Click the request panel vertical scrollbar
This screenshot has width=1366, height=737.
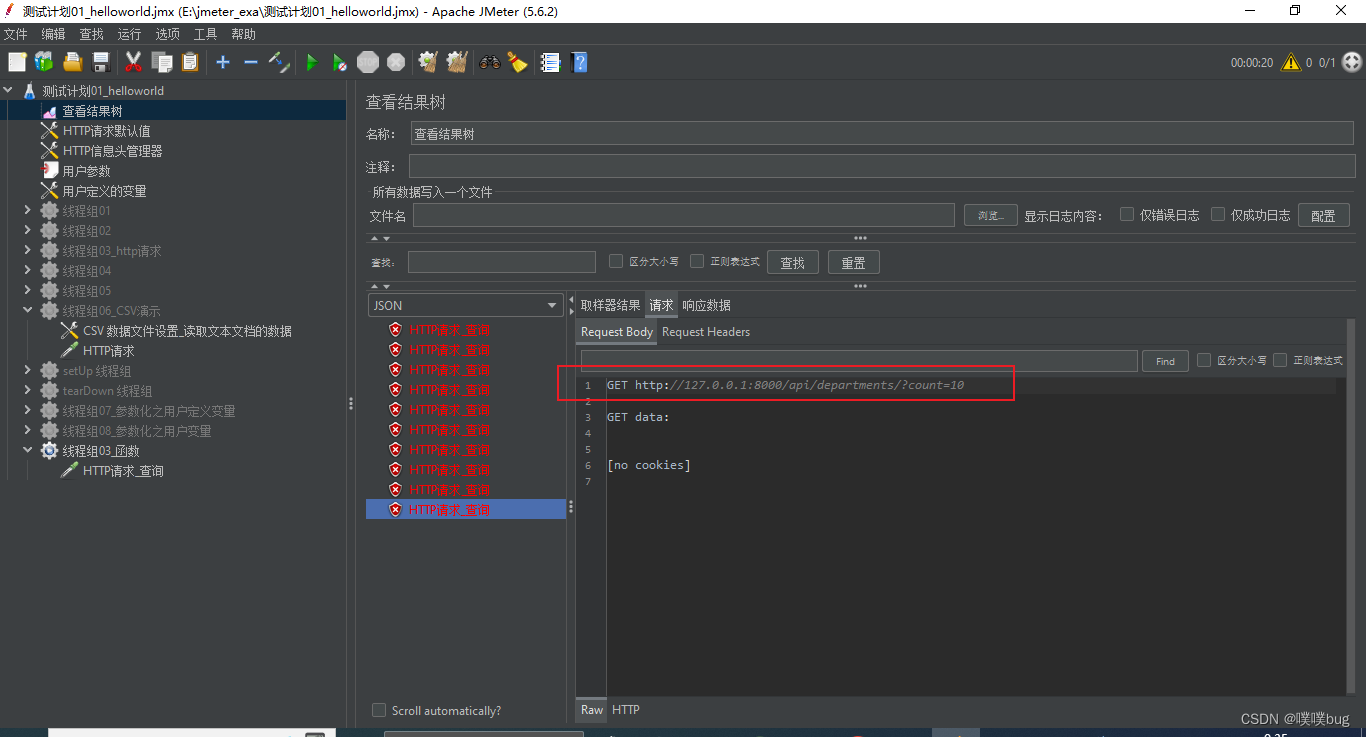[1350, 505]
